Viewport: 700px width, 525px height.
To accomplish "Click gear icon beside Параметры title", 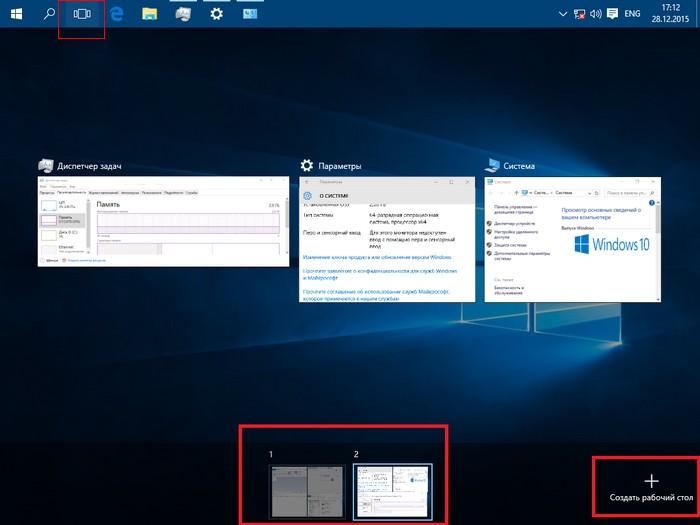I will pyautogui.click(x=307, y=166).
